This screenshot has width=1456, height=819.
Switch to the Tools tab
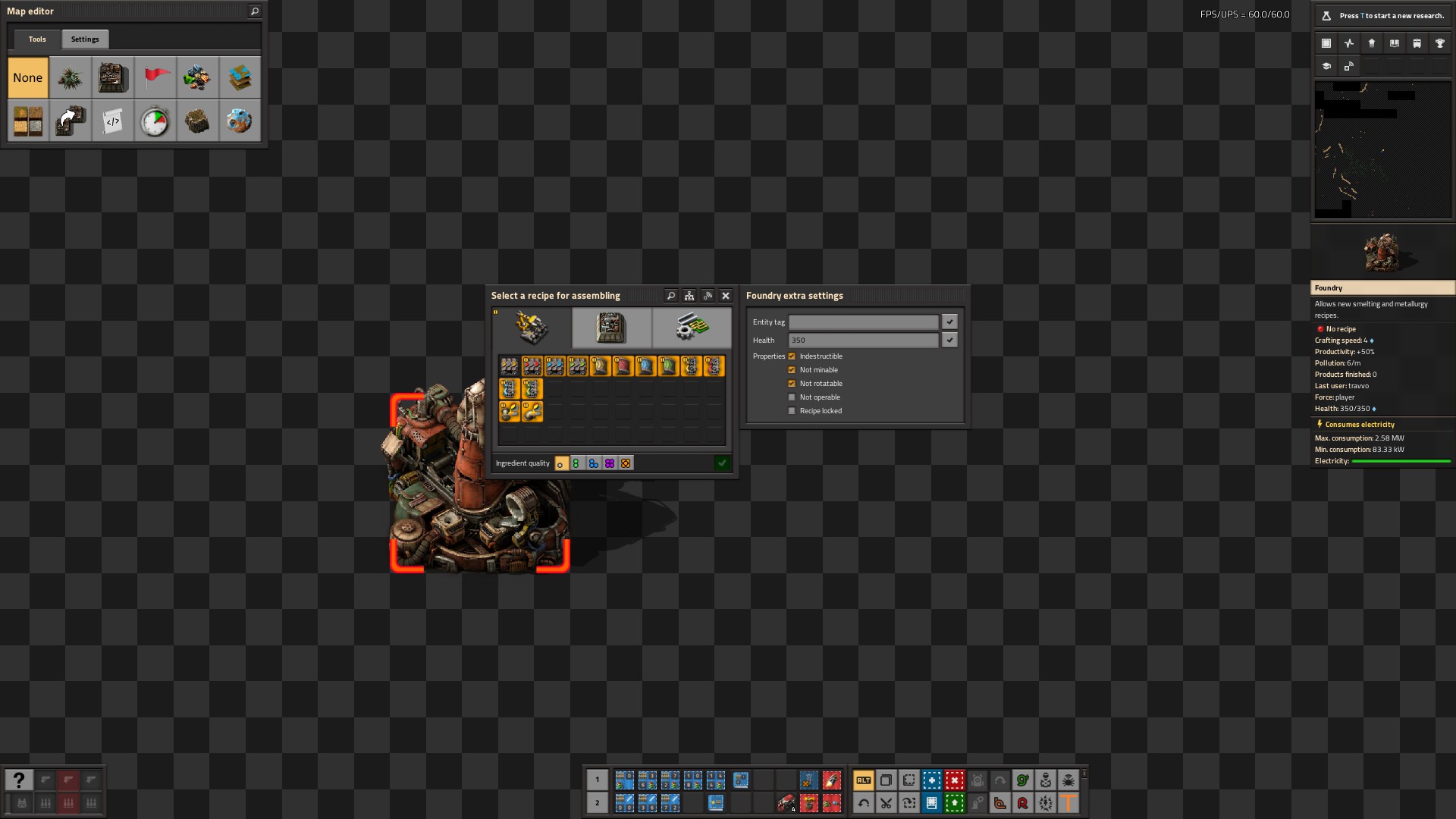(37, 39)
